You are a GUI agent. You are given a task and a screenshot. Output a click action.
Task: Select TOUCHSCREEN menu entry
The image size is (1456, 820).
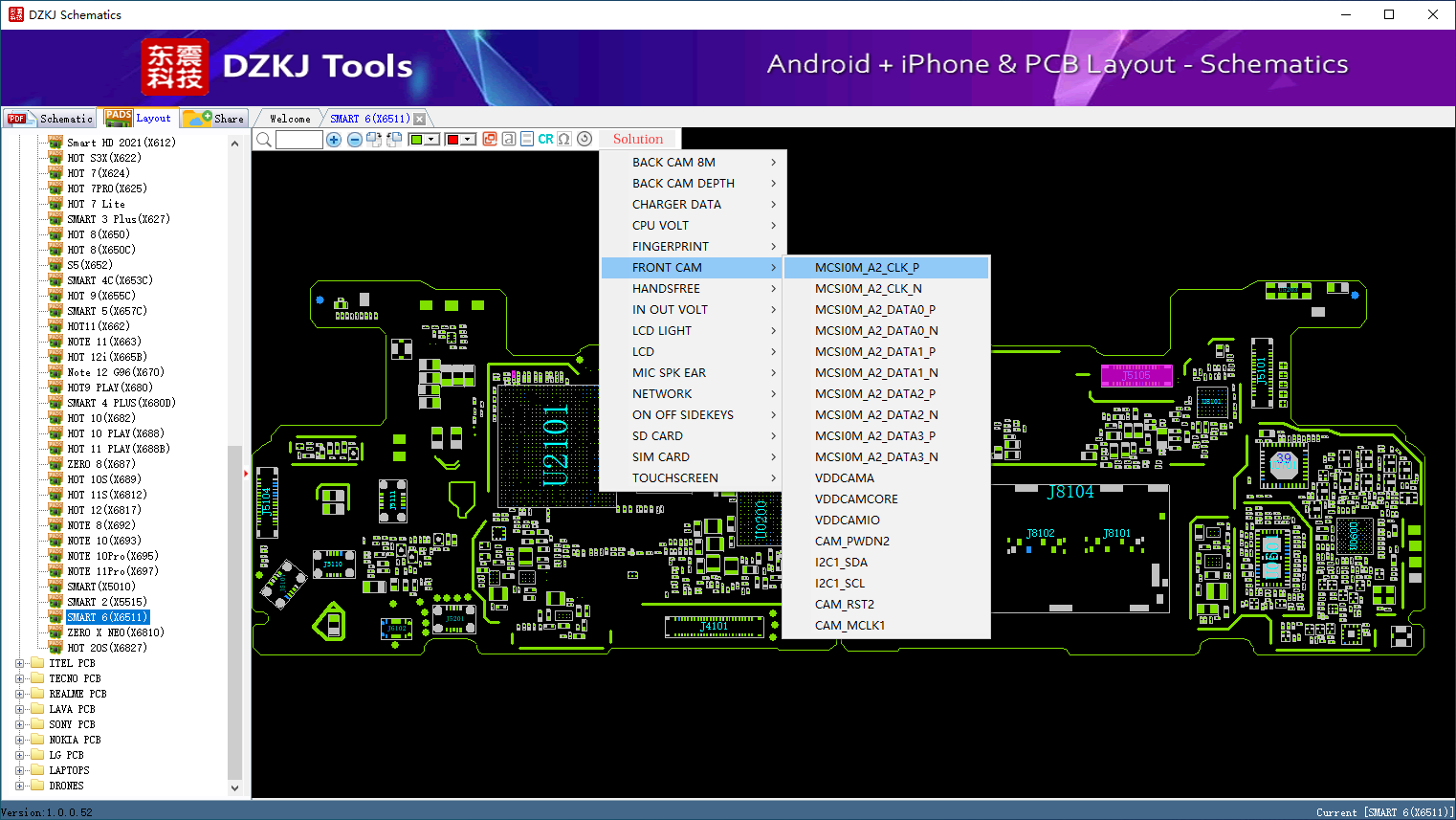pyautogui.click(x=694, y=478)
